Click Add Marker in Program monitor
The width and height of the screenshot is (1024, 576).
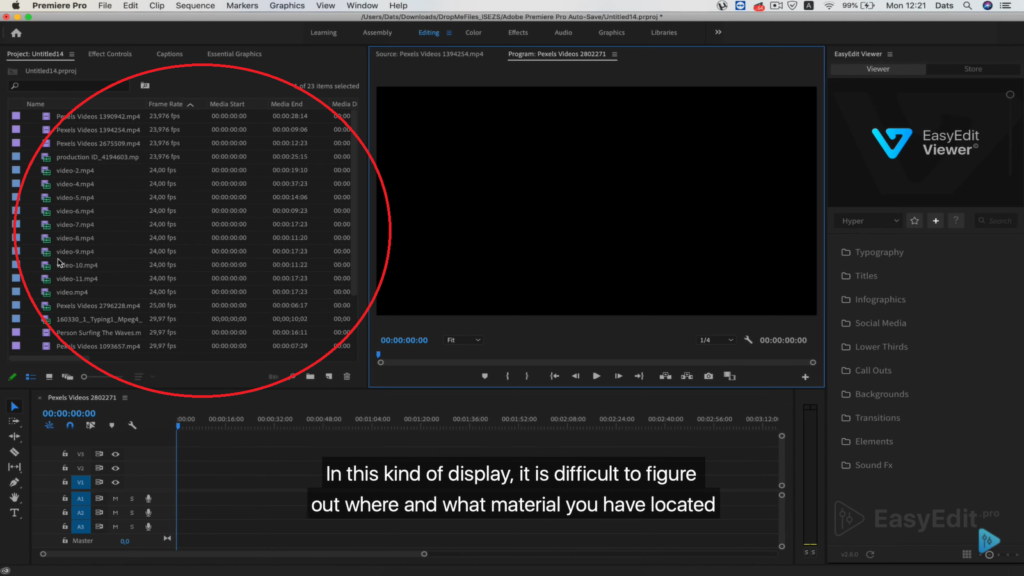[x=485, y=376]
